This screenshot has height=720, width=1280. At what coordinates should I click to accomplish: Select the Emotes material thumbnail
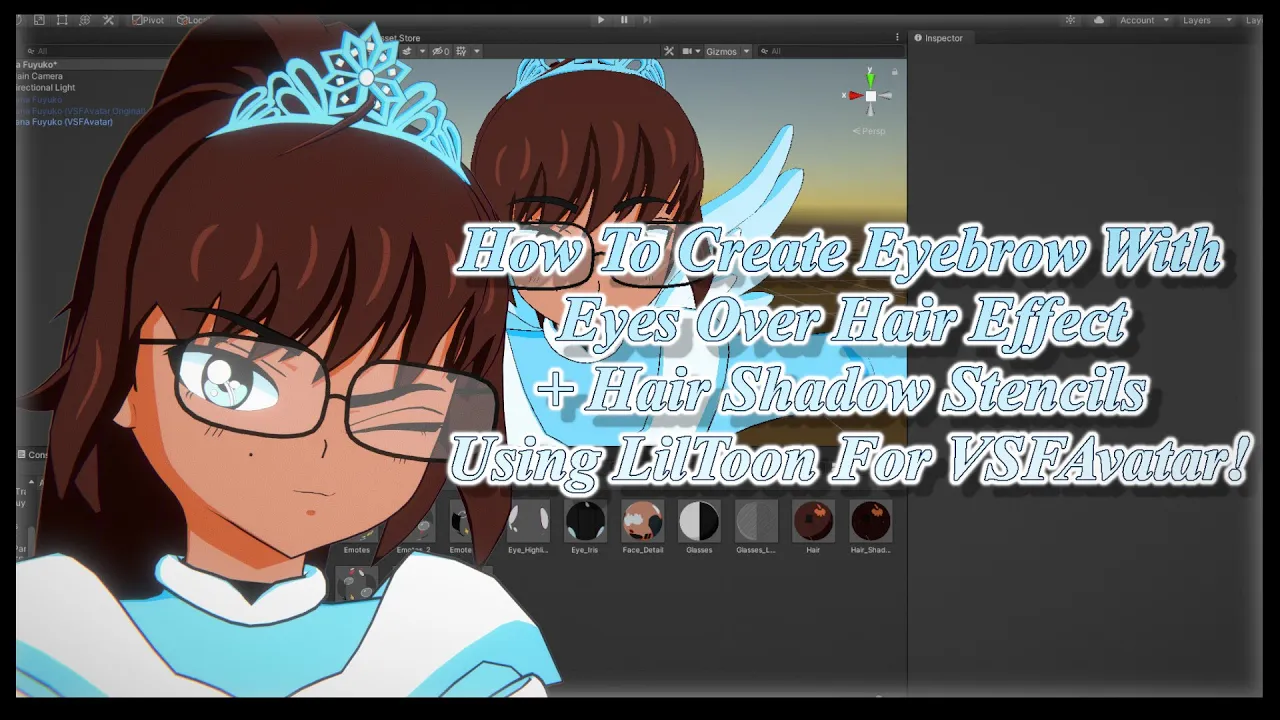(357, 529)
